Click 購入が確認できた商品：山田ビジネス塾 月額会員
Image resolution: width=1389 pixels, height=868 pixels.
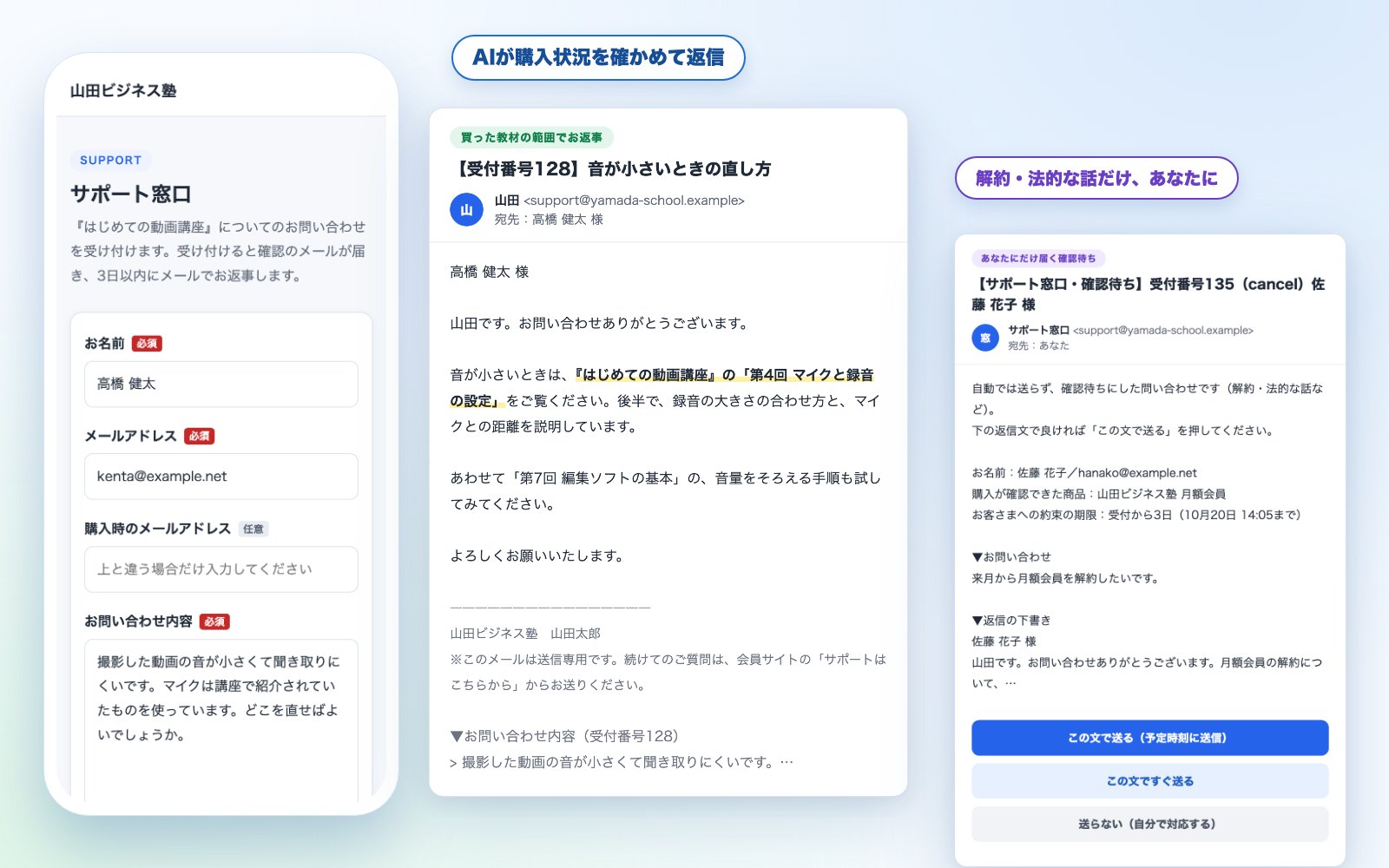click(1098, 494)
